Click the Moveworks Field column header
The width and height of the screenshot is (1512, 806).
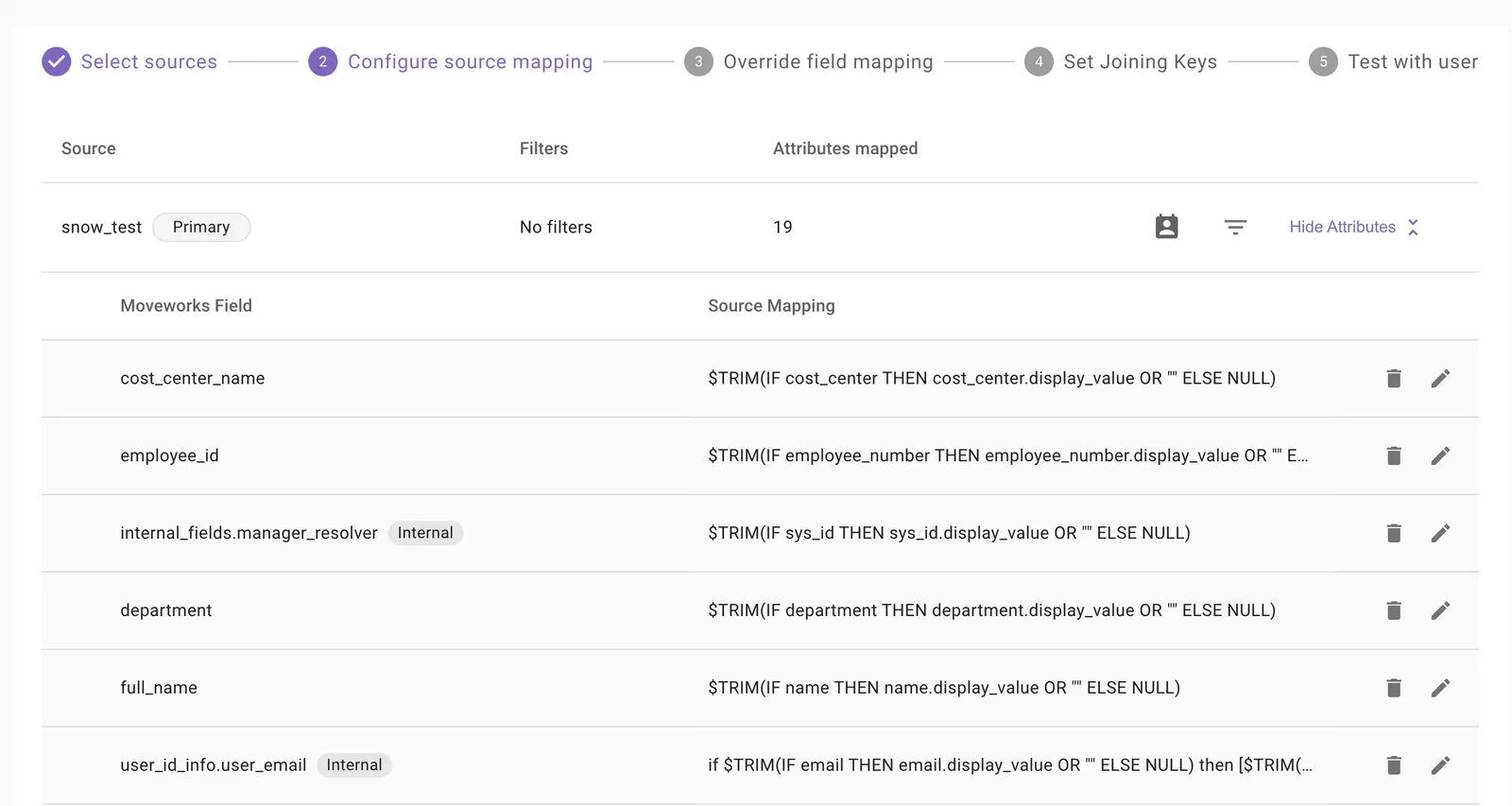[186, 305]
